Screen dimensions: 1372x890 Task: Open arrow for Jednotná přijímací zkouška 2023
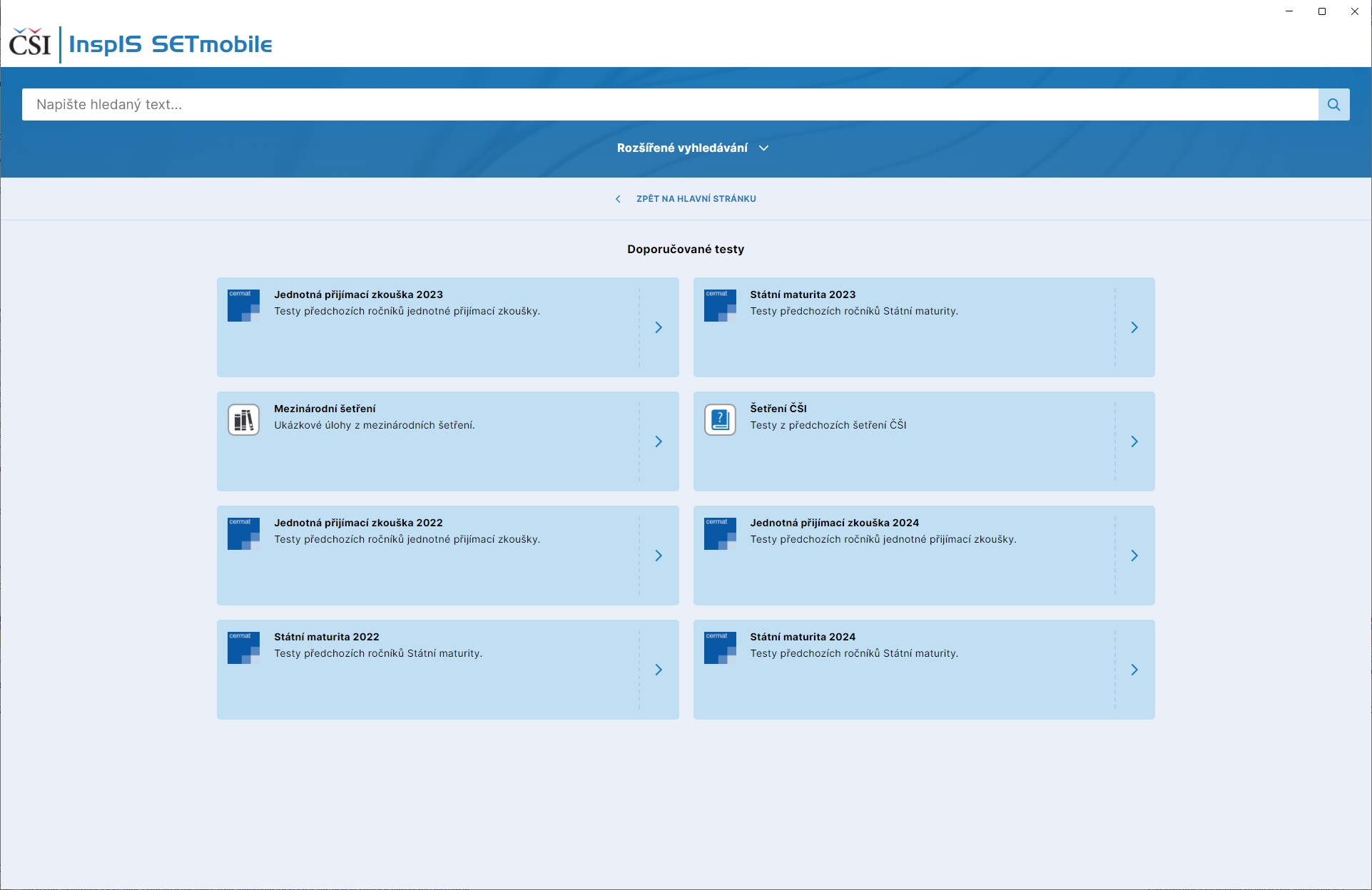(659, 327)
